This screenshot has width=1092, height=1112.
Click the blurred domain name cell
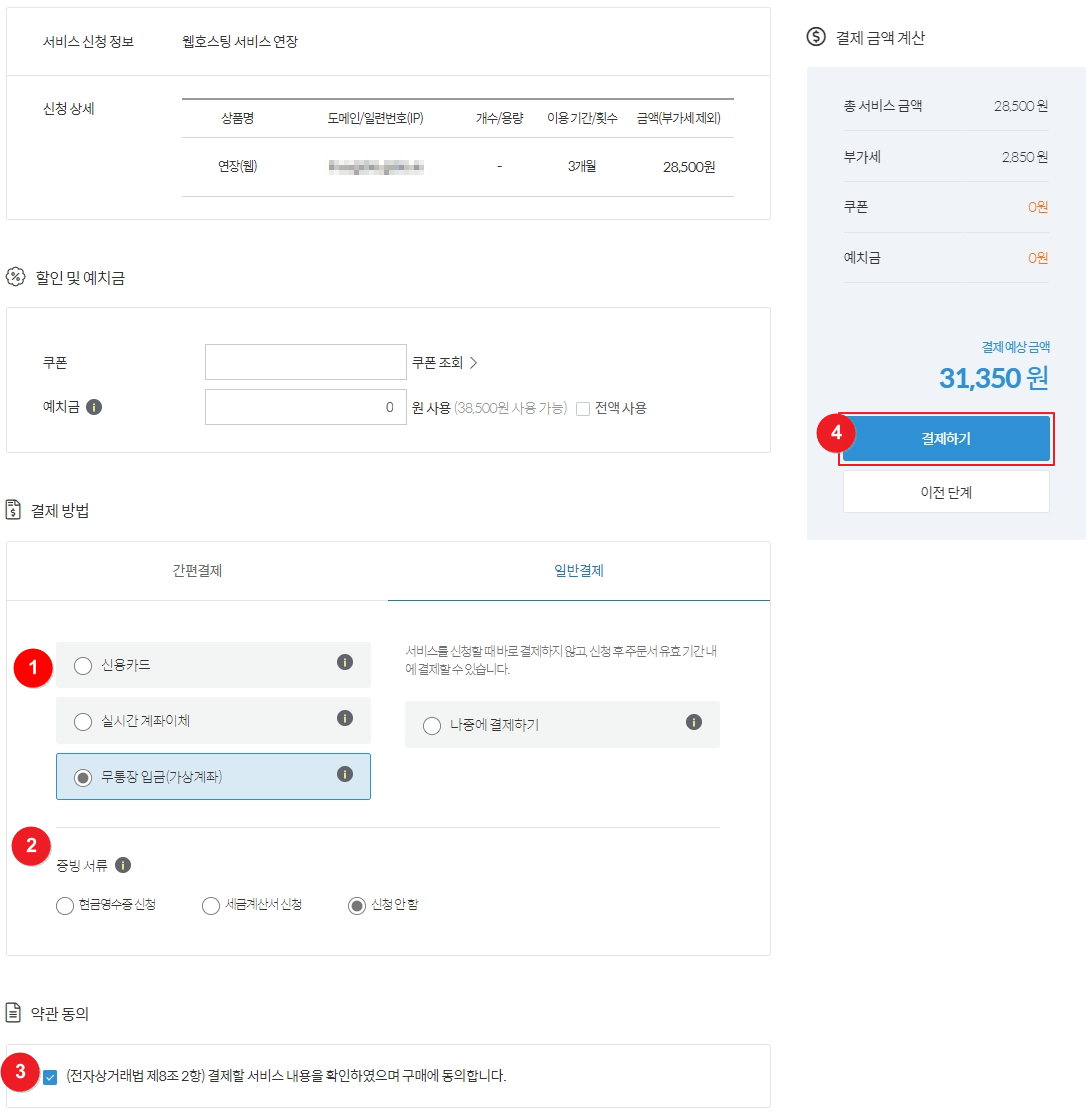(x=376, y=167)
